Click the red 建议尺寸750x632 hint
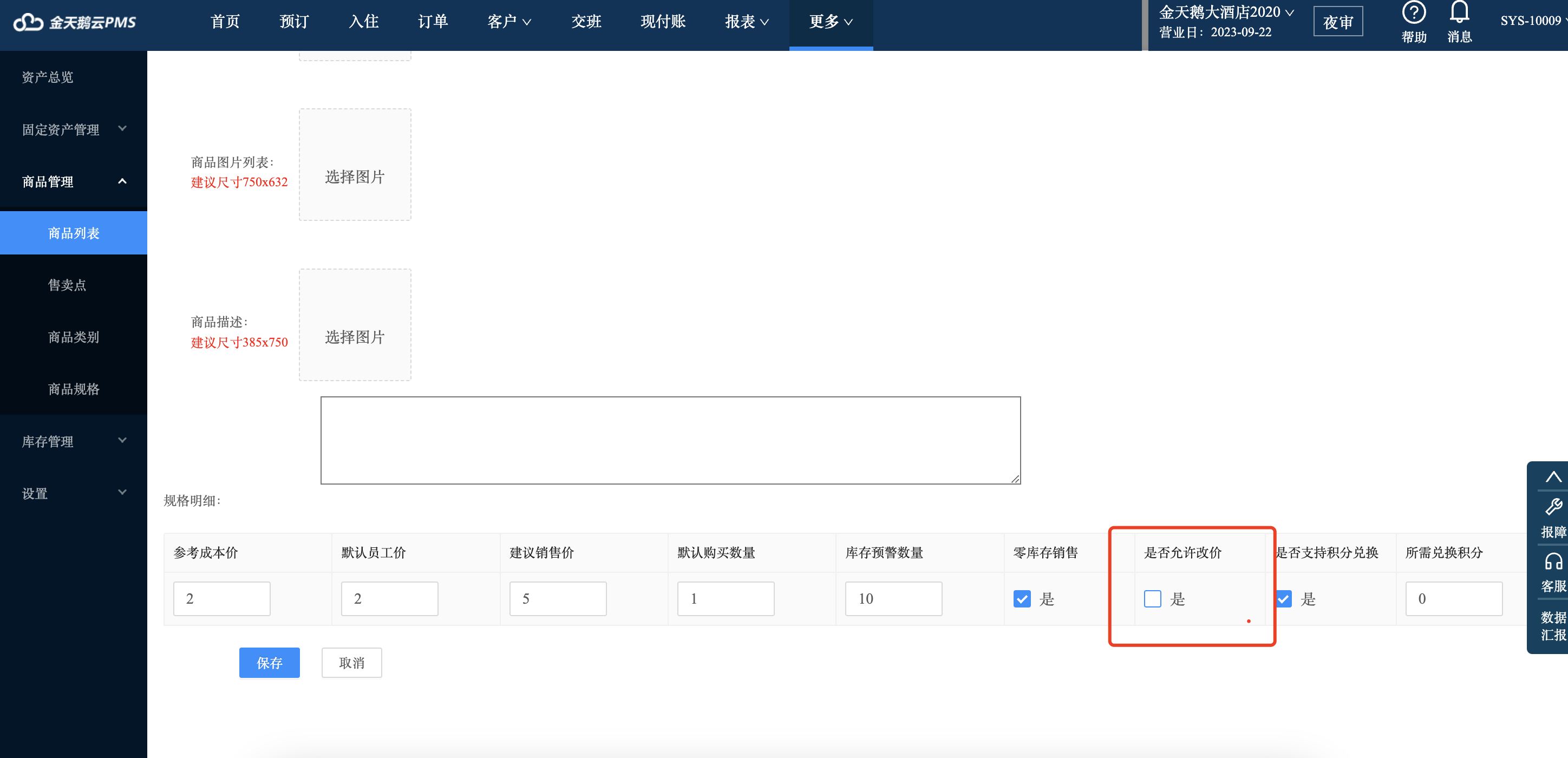Image resolution: width=1568 pixels, height=758 pixels. click(x=239, y=182)
